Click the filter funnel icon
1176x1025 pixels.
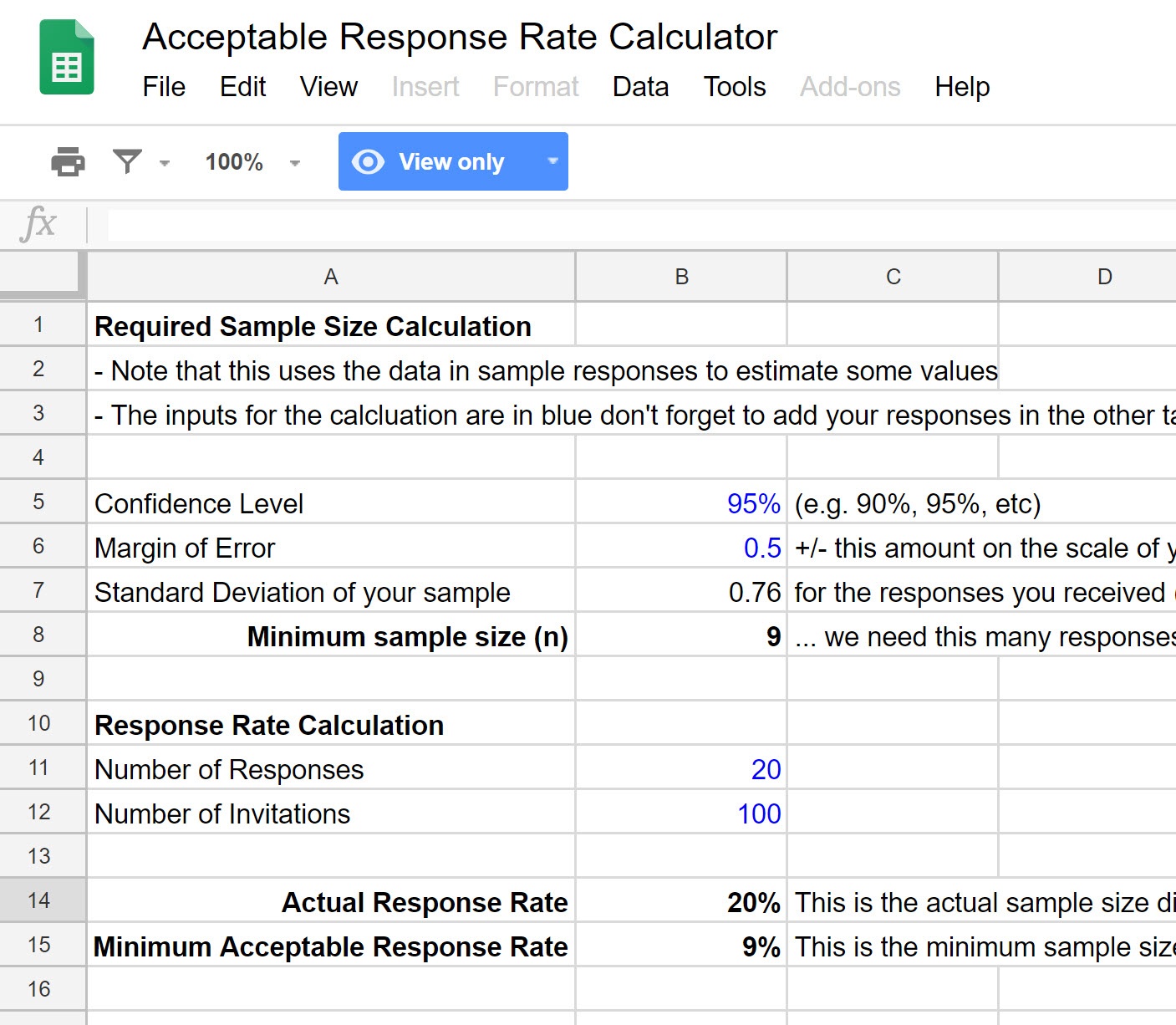coord(127,161)
